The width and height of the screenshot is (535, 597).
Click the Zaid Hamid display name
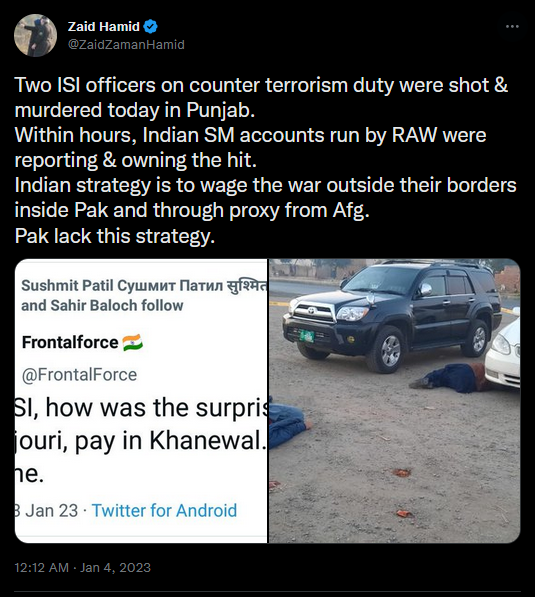[104, 27]
